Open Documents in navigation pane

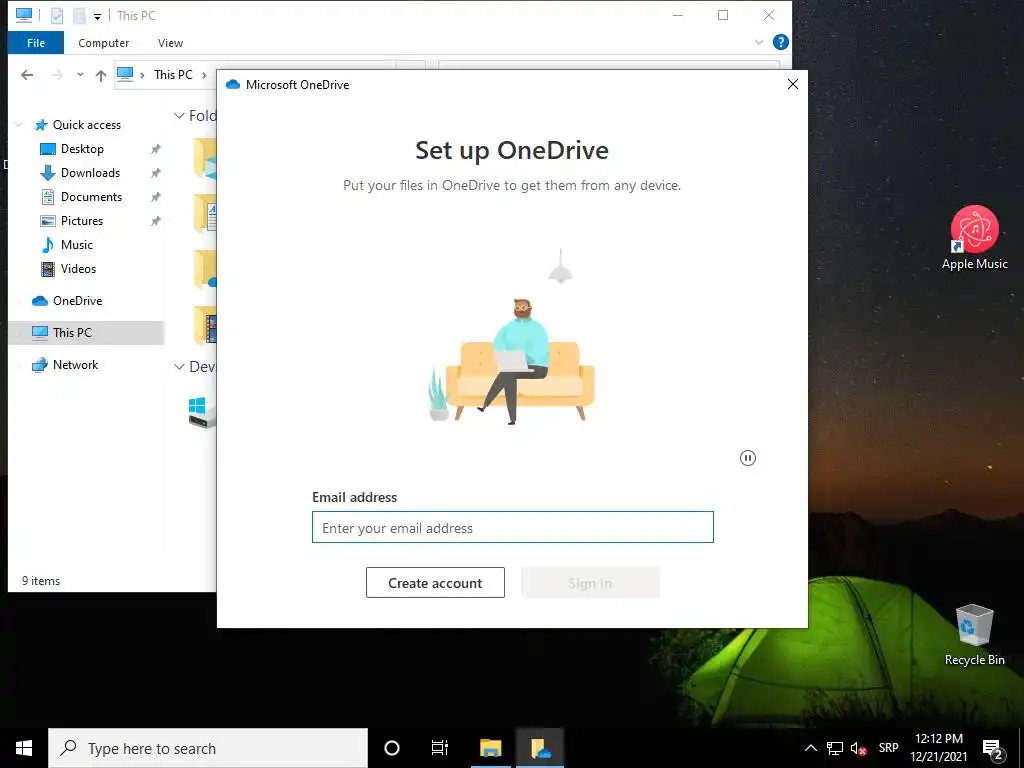click(91, 197)
